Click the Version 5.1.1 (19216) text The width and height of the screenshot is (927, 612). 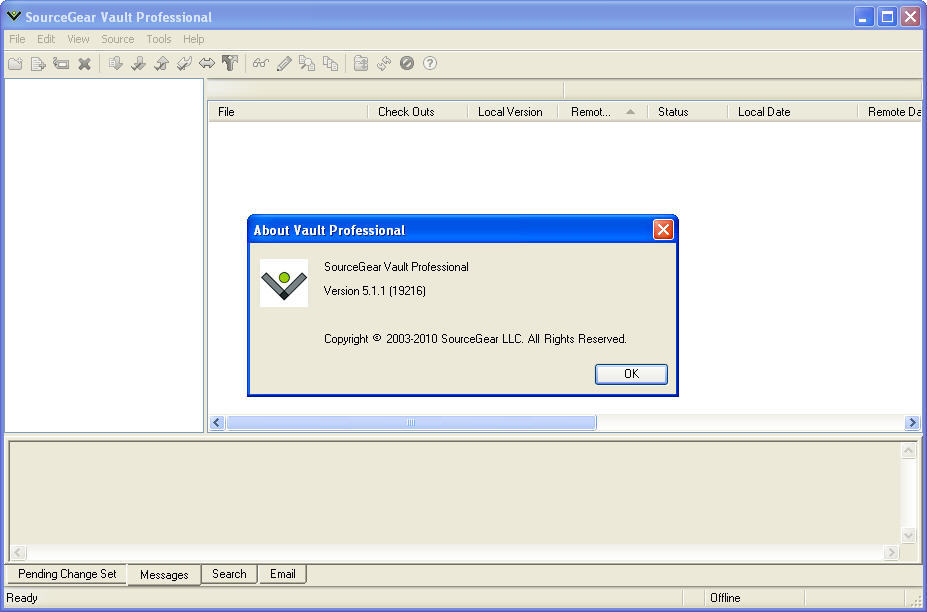coord(375,291)
